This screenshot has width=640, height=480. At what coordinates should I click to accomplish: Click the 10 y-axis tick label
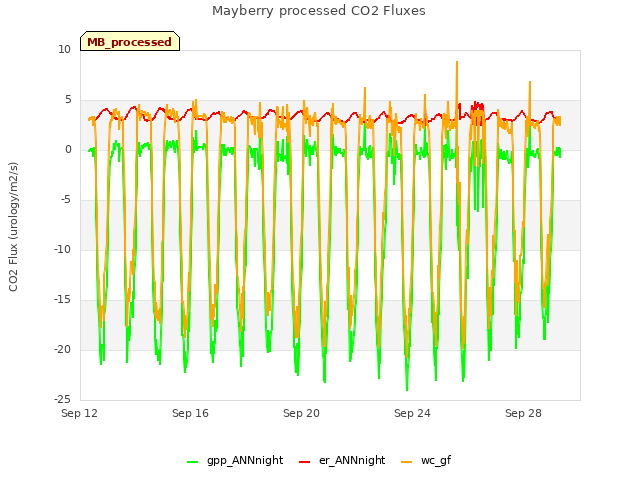coord(64,49)
